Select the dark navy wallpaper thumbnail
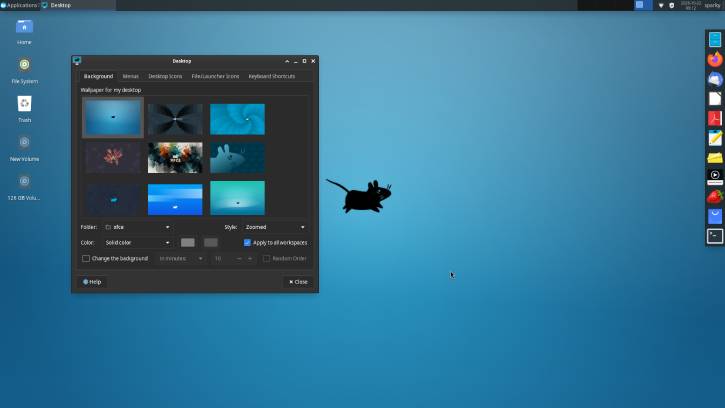Image resolution: width=725 pixels, height=408 pixels. pos(113,199)
